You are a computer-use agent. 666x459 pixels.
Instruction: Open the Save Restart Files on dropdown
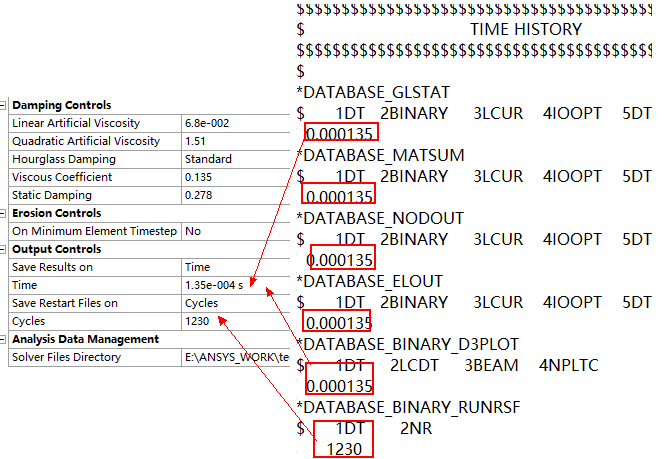[229, 303]
